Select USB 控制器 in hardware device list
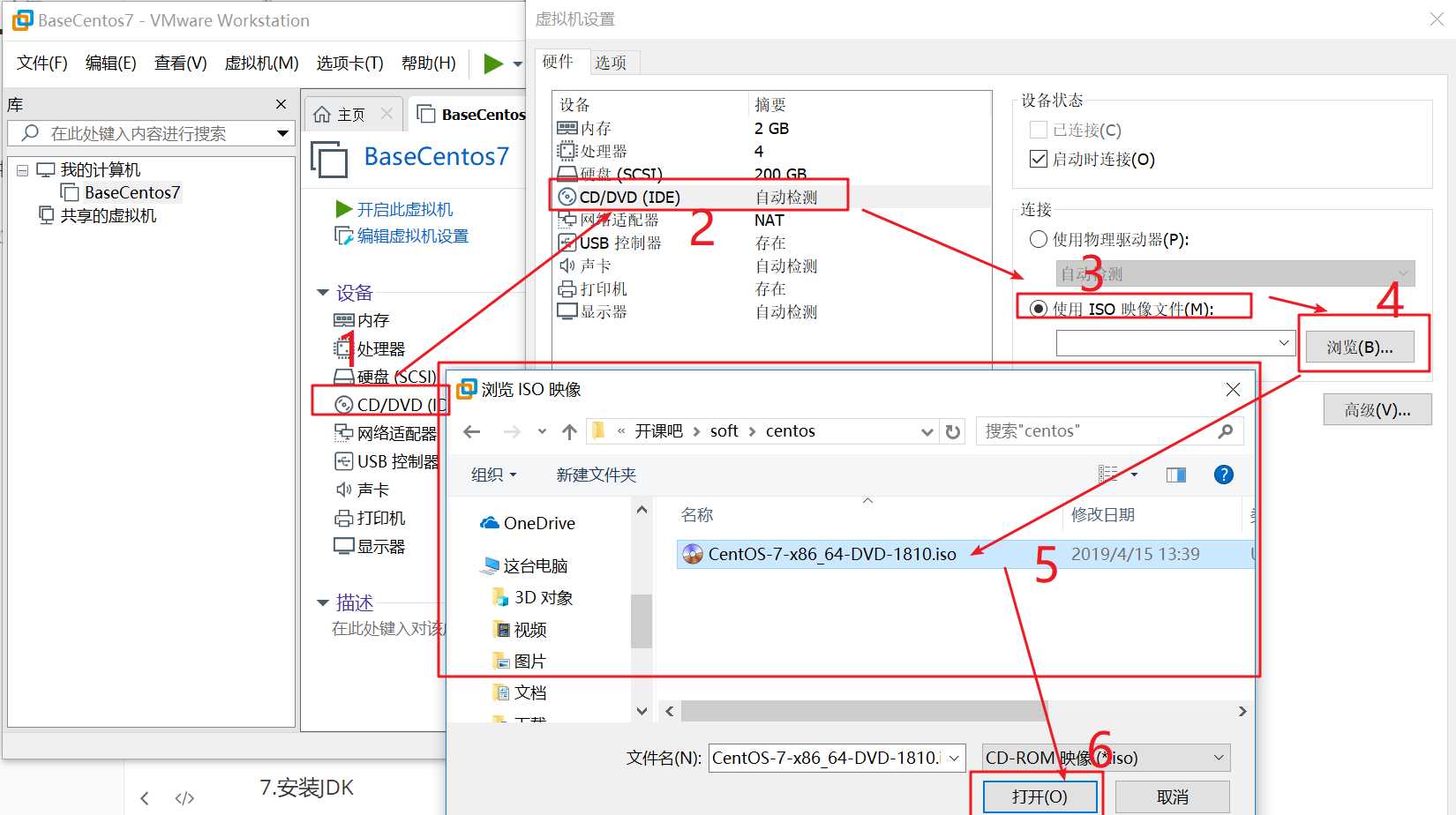Image resolution: width=1456 pixels, height=815 pixels. pyautogui.click(x=772, y=243)
